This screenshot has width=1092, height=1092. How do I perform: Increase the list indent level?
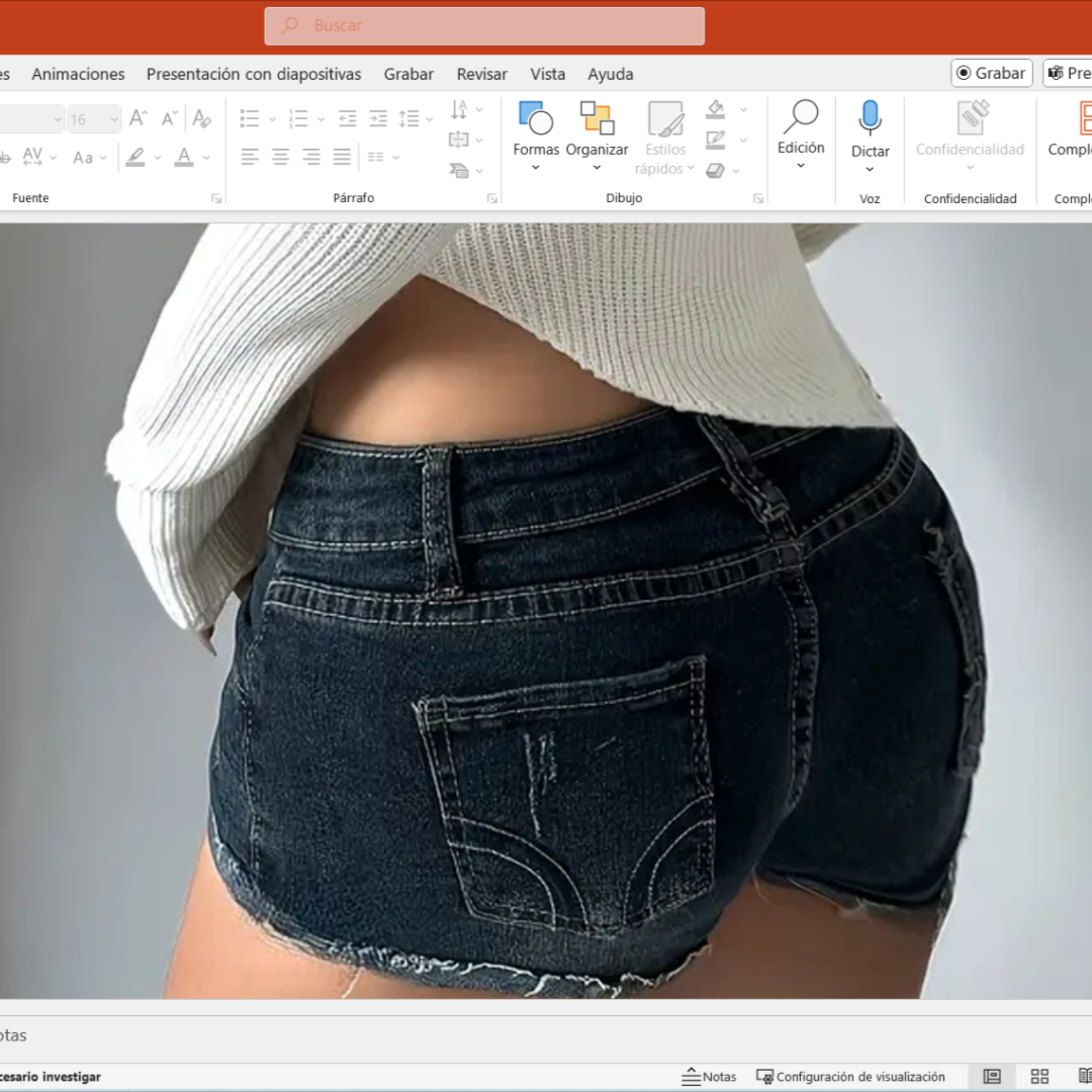coord(377,119)
